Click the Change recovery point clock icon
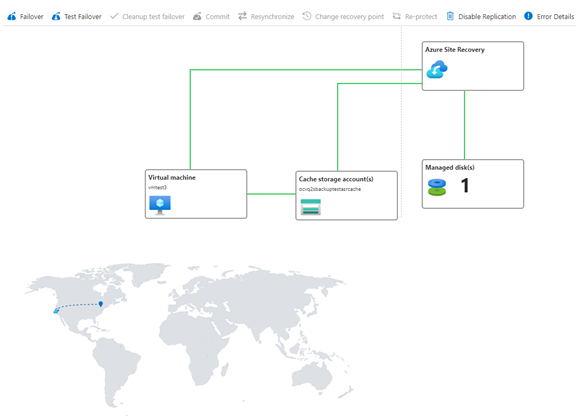Screen dimensions: 576x416 pos(307,16)
